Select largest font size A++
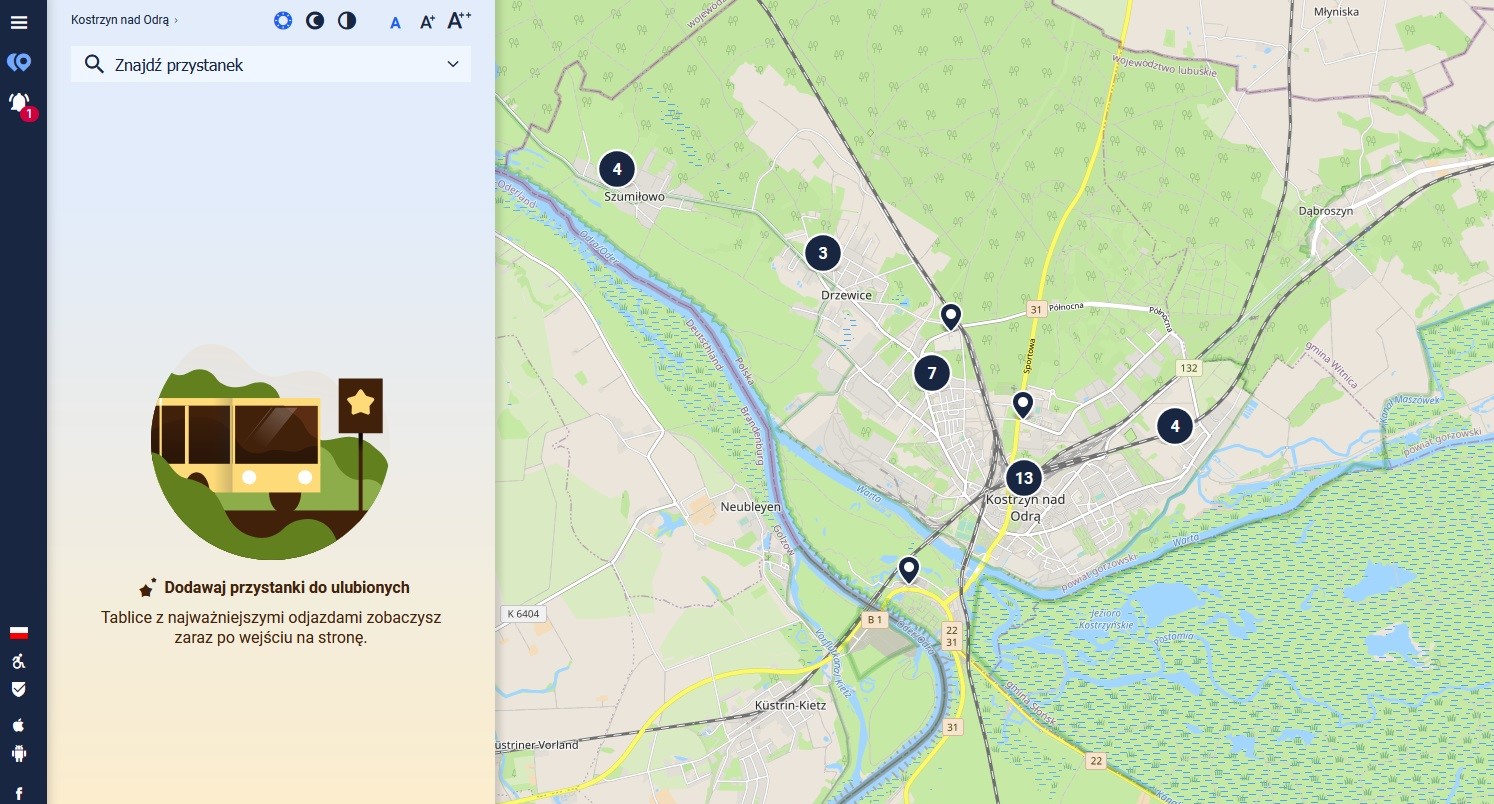 458,20
